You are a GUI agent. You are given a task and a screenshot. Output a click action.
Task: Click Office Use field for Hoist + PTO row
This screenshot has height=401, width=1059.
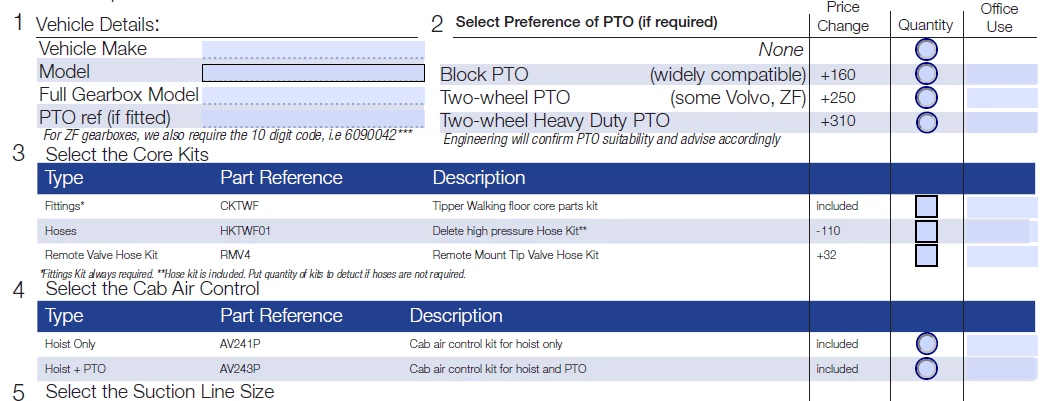tap(1002, 369)
